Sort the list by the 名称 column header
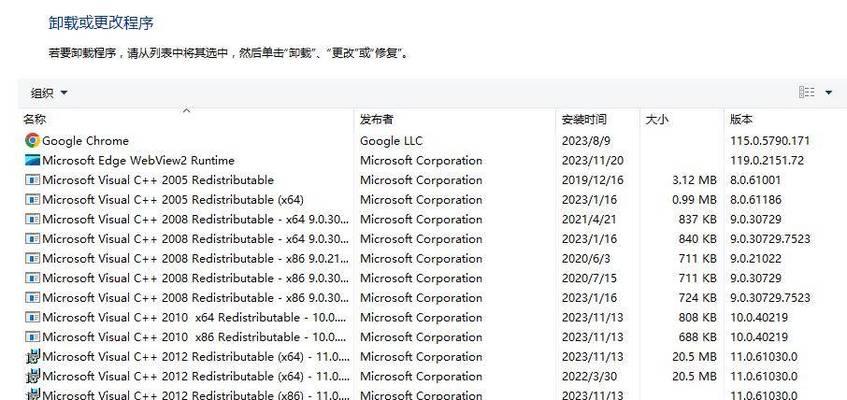 click(x=35, y=120)
